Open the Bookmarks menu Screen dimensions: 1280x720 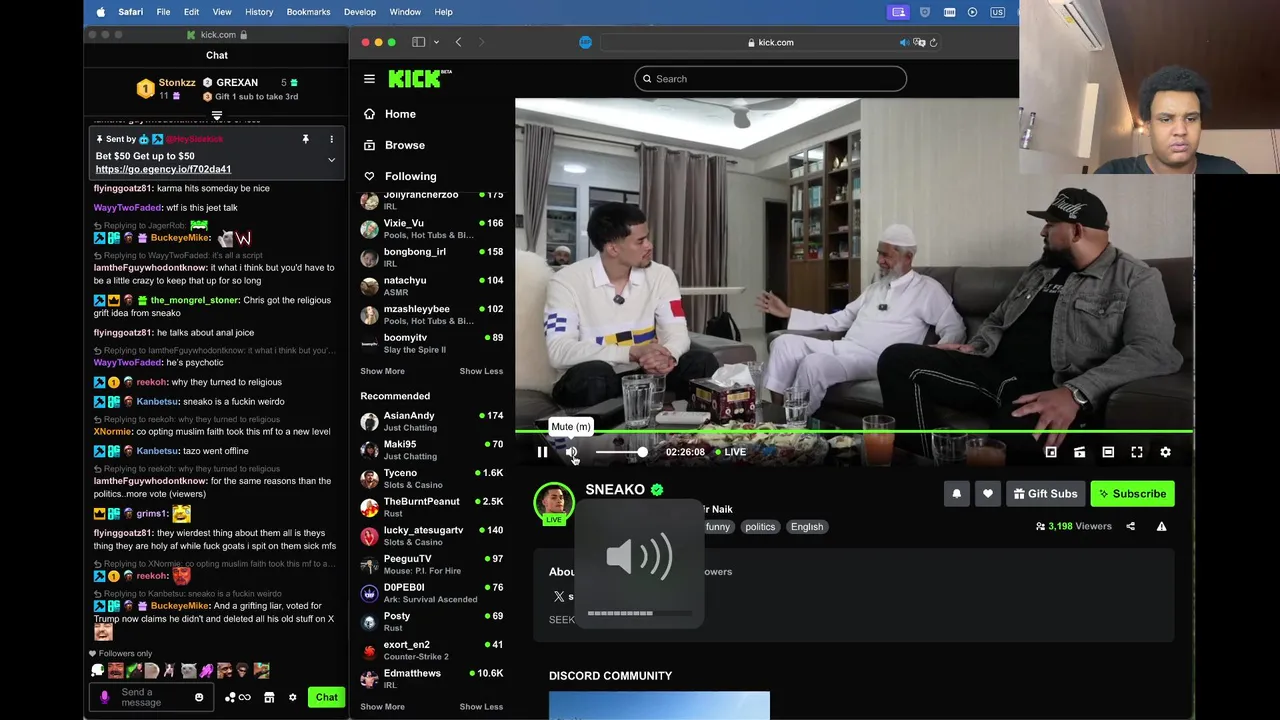[x=308, y=12]
